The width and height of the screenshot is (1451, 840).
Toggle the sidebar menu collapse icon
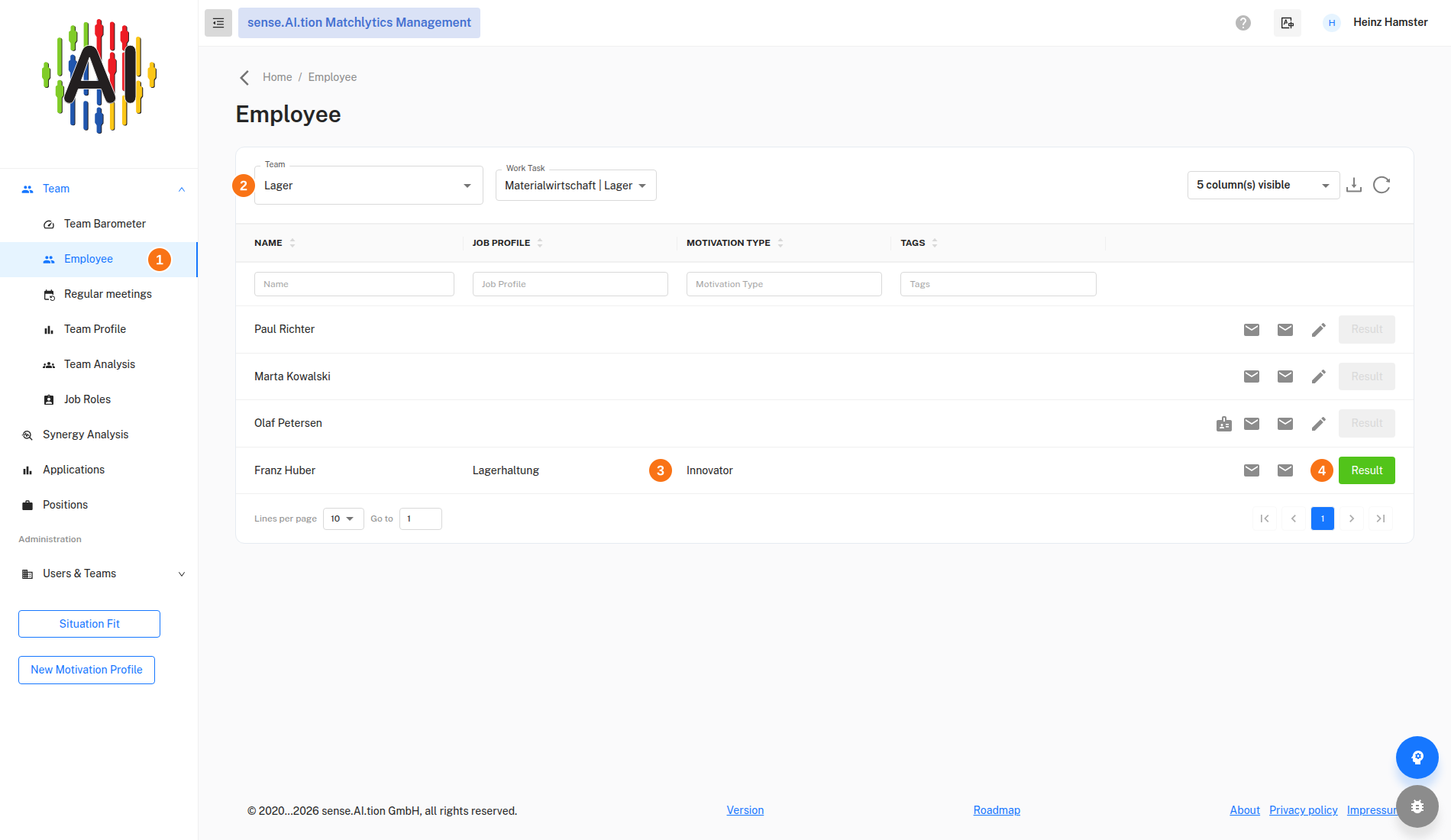(x=218, y=23)
